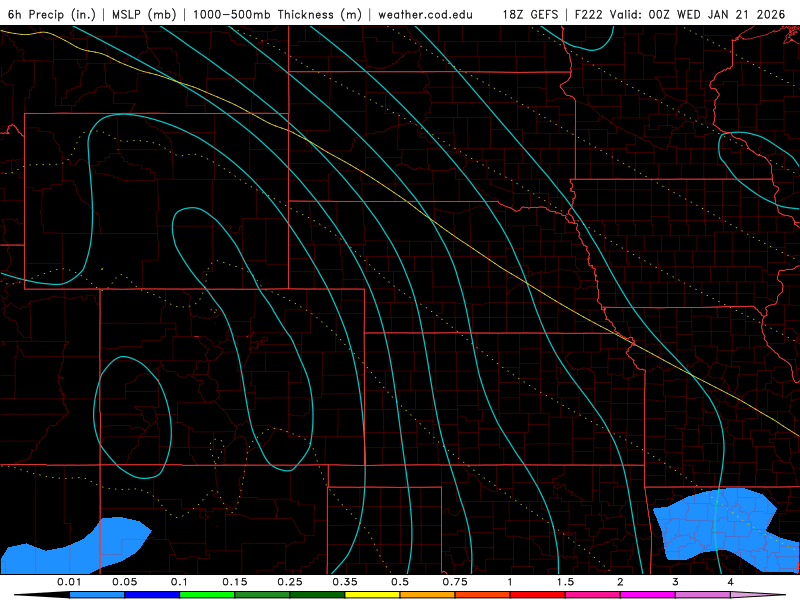Viewport: 800px width, 600px height.
Task: Click the hot pink 1.5–2 legend swatch
Action: (593, 595)
